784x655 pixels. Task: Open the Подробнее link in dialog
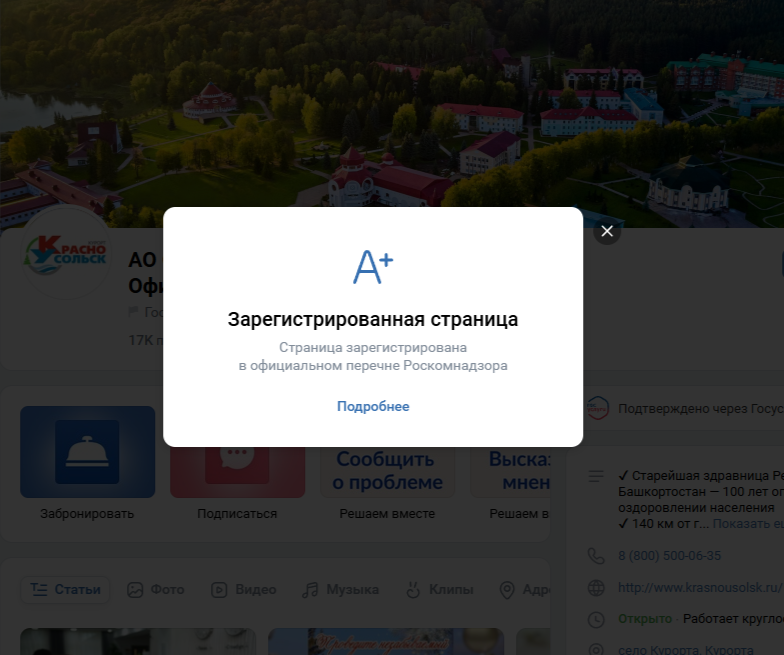373,406
